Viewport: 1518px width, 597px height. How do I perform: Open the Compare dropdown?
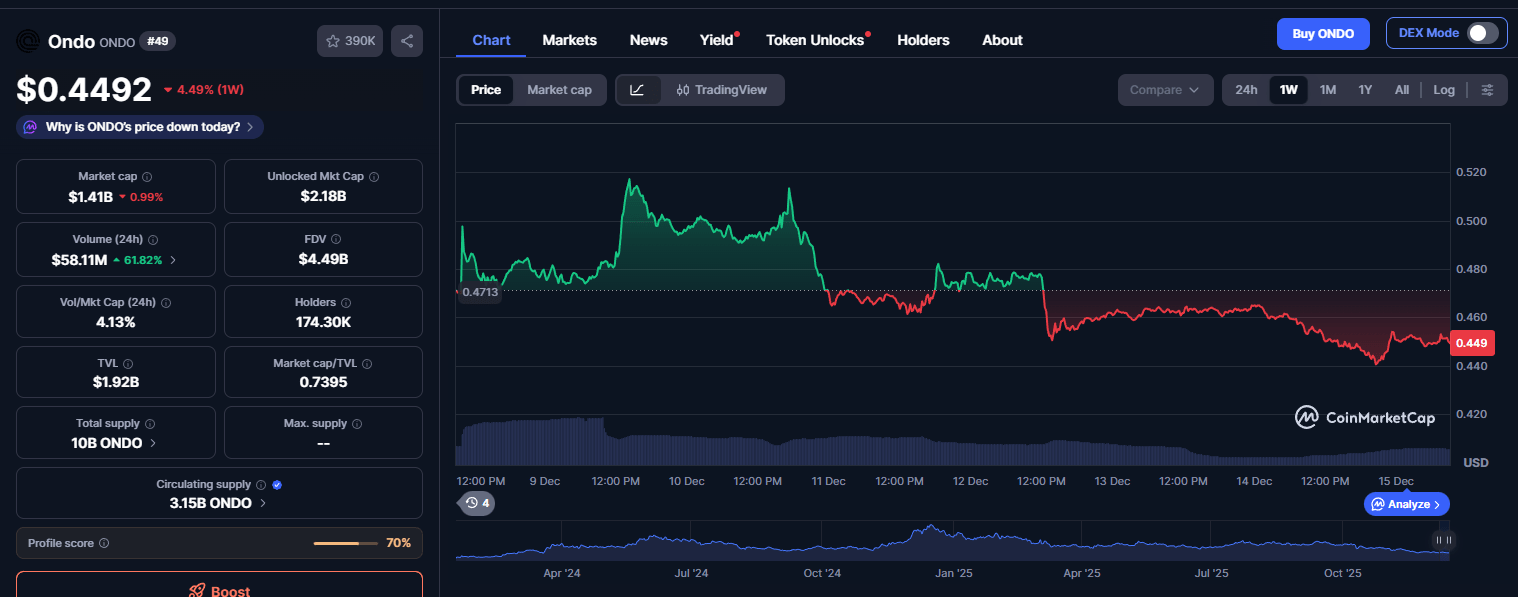[1165, 90]
